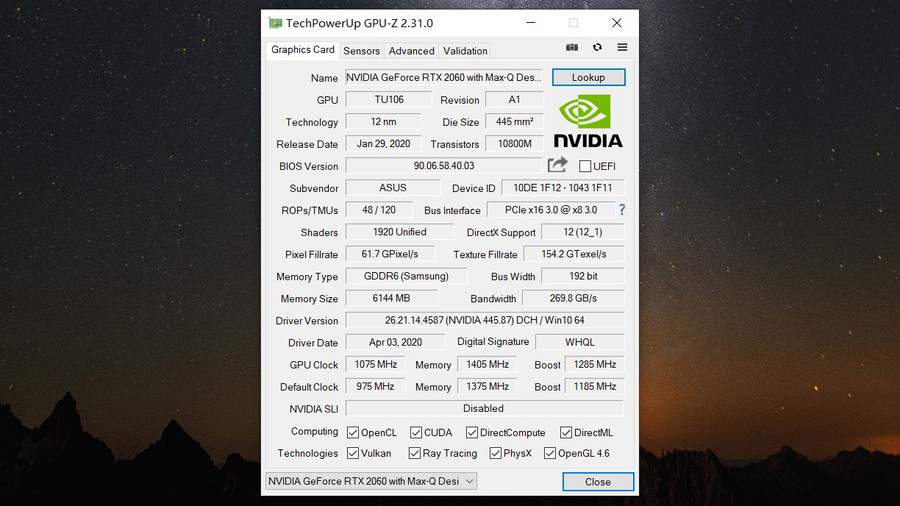The width and height of the screenshot is (900, 506).
Task: Click the Lookup button
Action: pyautogui.click(x=588, y=77)
